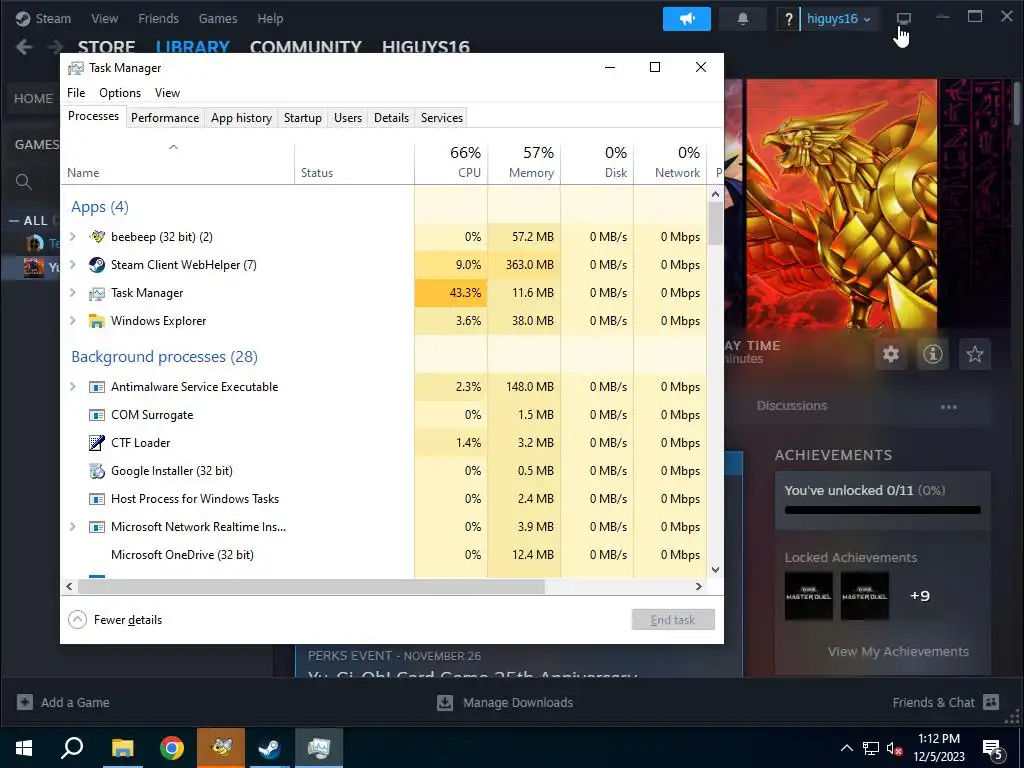
Task: Expand beebeep process group
Action: pyautogui.click(x=72, y=236)
